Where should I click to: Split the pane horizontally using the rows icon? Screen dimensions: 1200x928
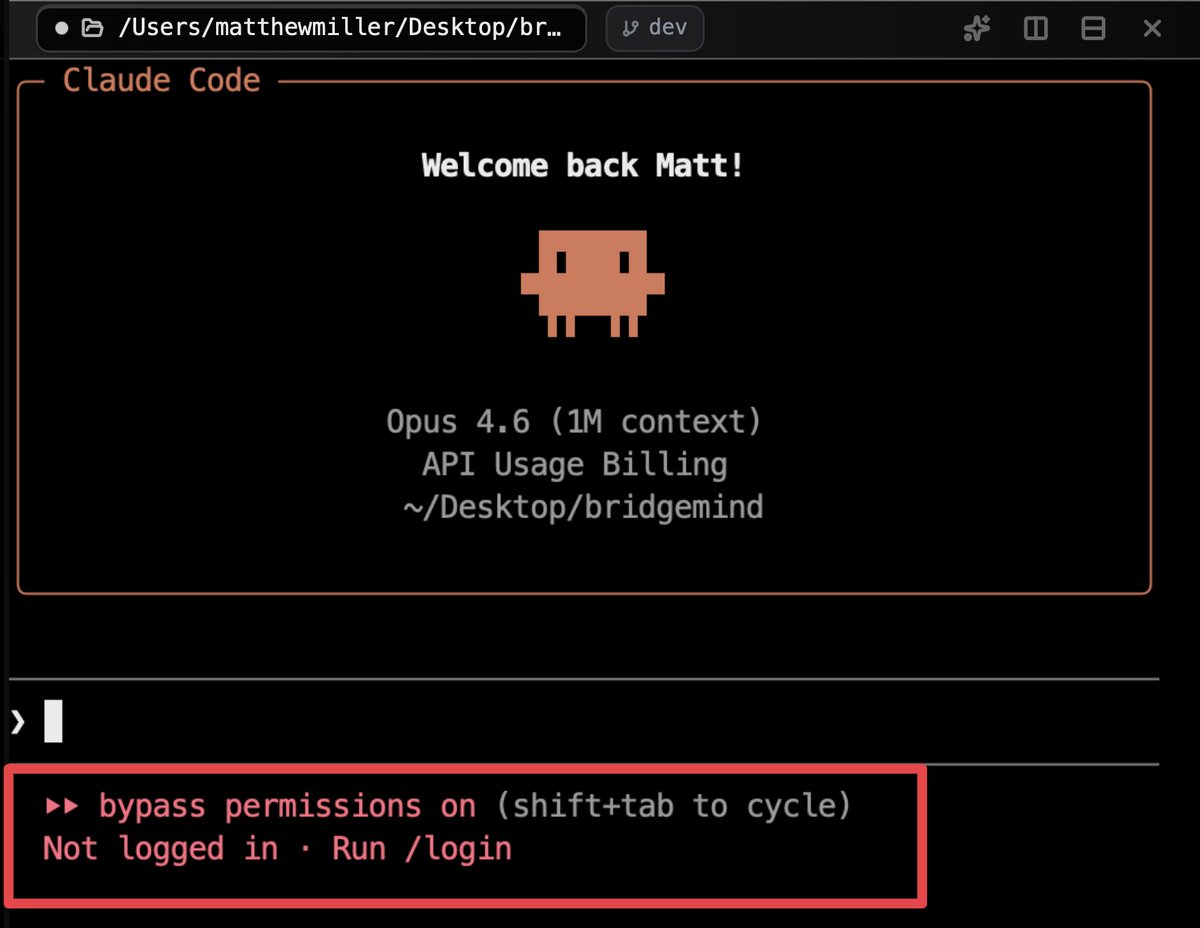(x=1094, y=29)
